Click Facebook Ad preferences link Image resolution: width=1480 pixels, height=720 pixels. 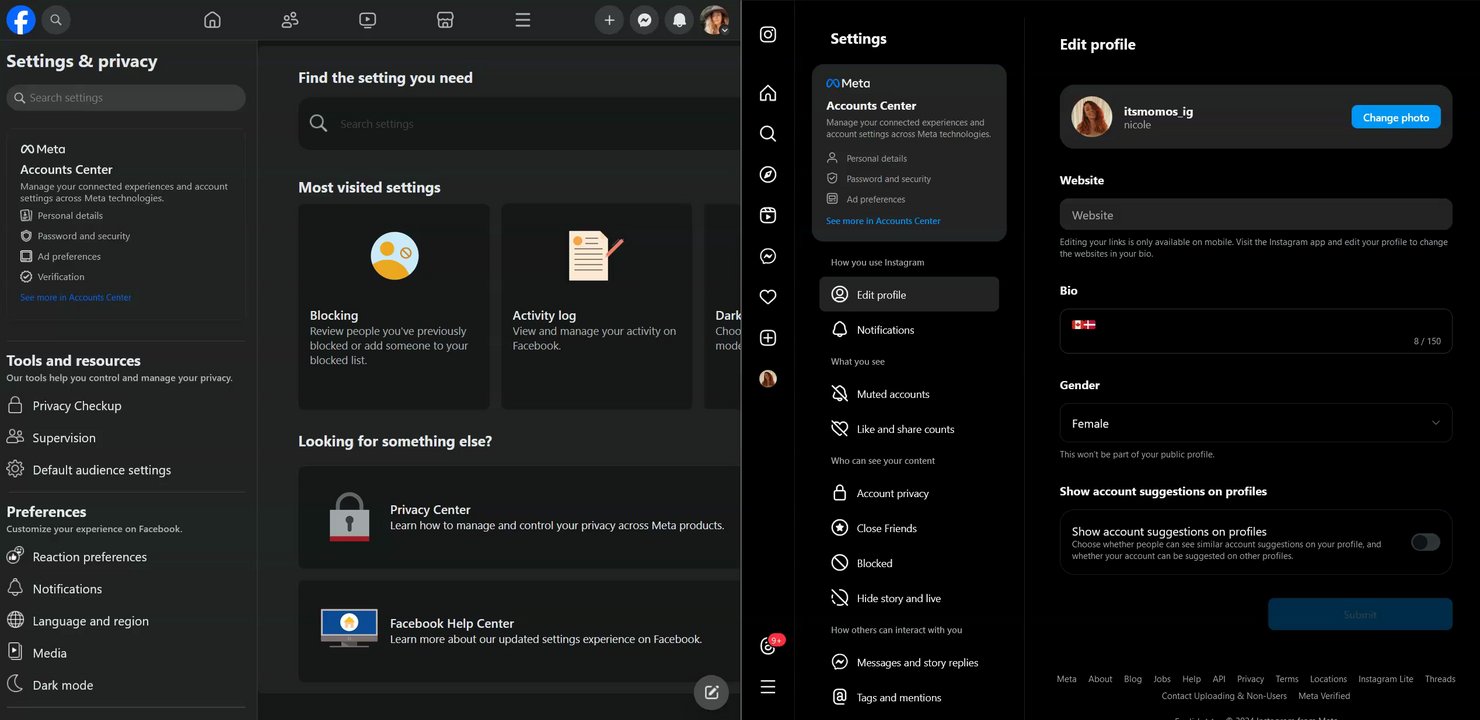tap(61, 257)
